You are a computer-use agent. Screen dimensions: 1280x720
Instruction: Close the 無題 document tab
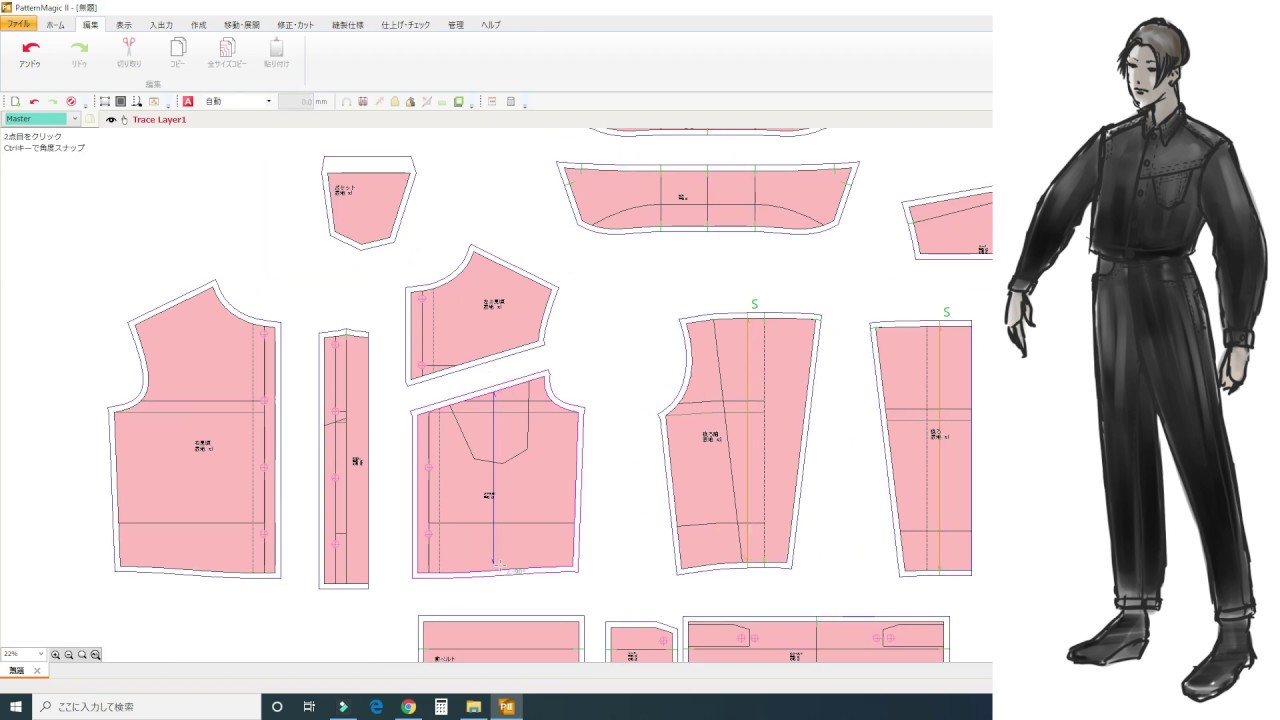(x=37, y=671)
